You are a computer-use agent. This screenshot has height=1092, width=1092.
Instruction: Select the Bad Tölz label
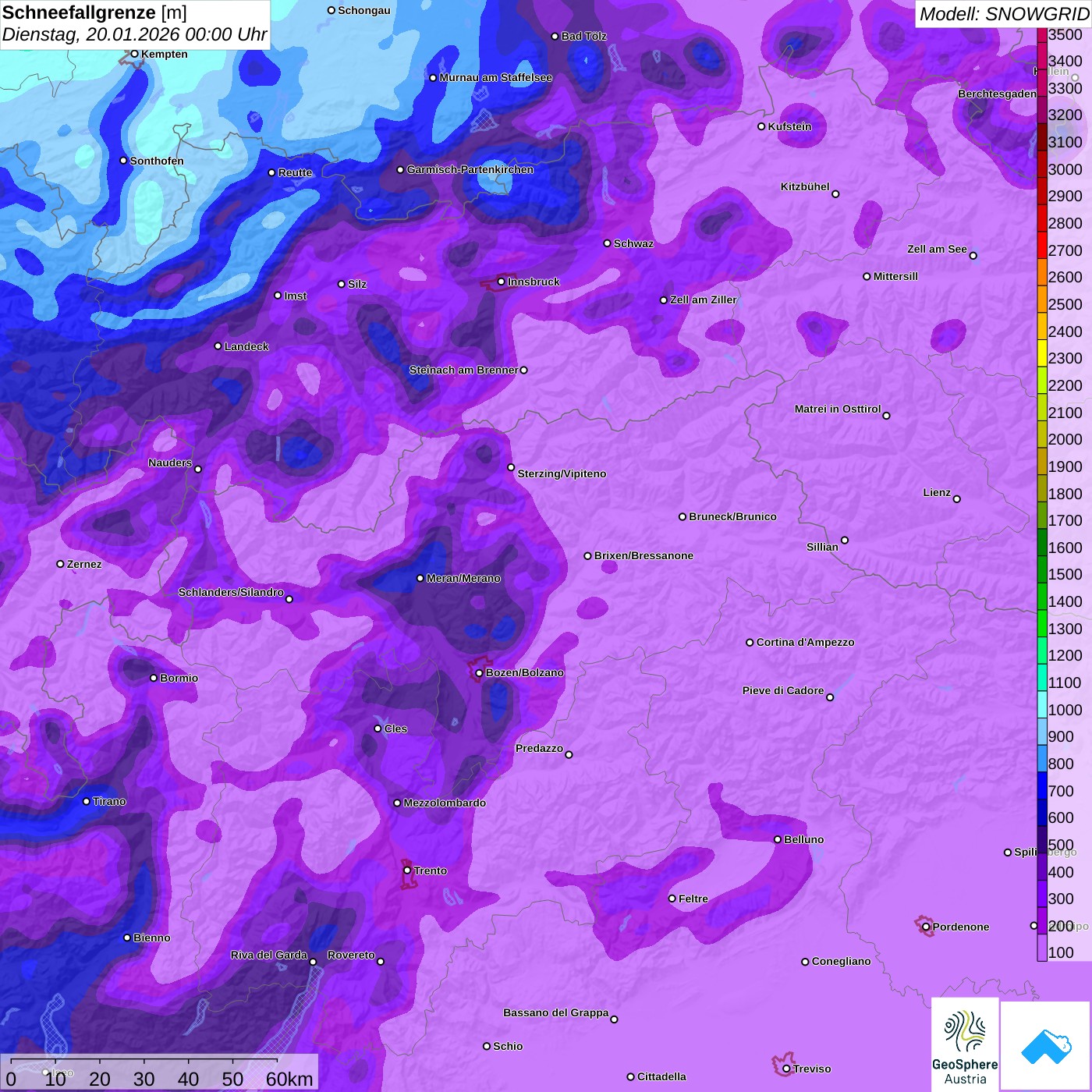coord(584,36)
